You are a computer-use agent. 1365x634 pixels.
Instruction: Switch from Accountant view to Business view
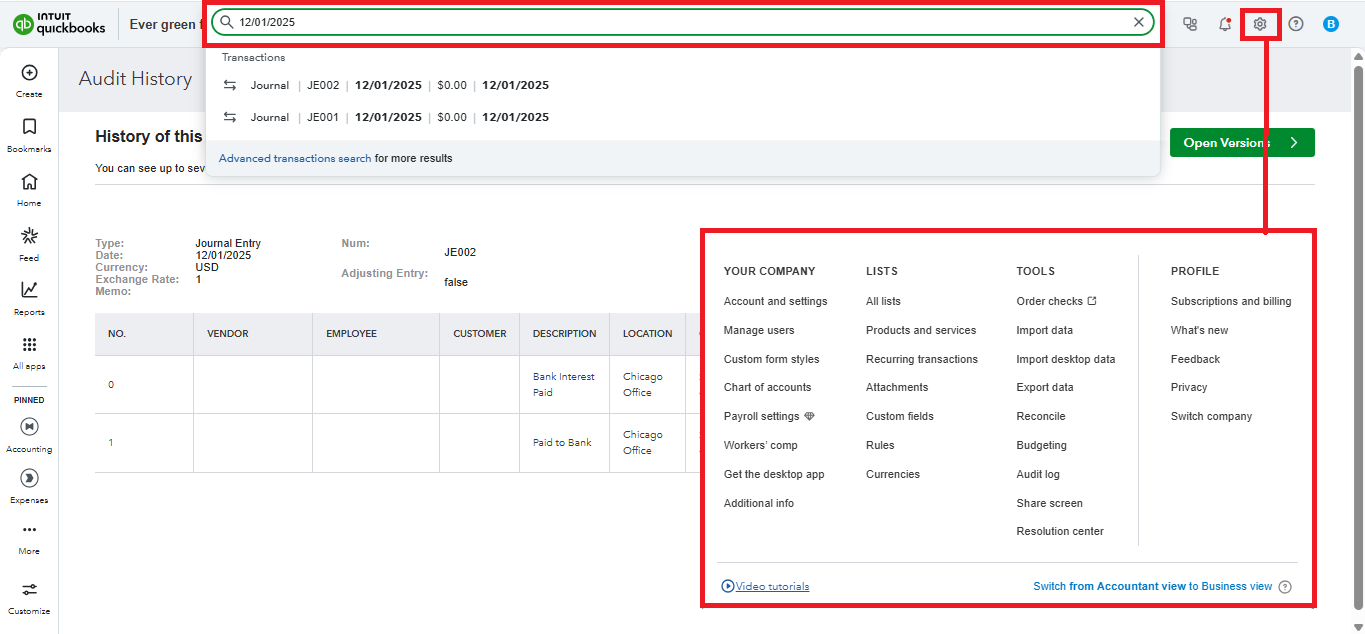[1152, 587]
